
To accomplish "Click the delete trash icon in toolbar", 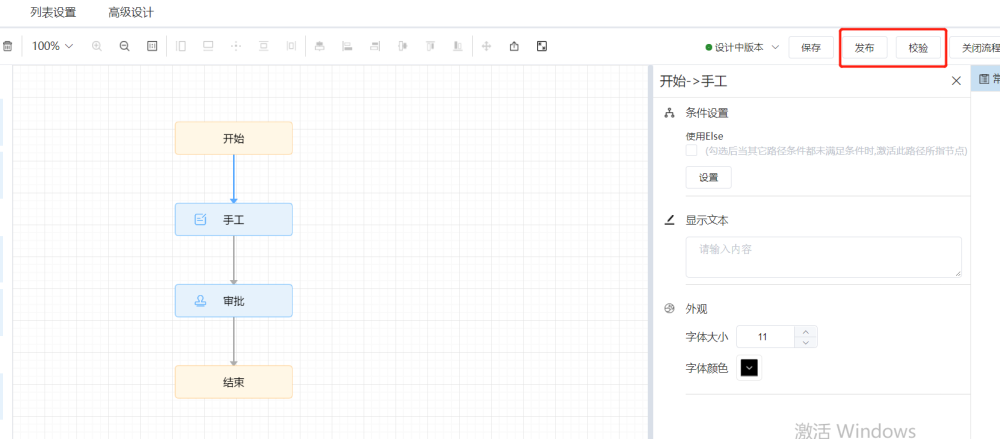I will point(8,46).
